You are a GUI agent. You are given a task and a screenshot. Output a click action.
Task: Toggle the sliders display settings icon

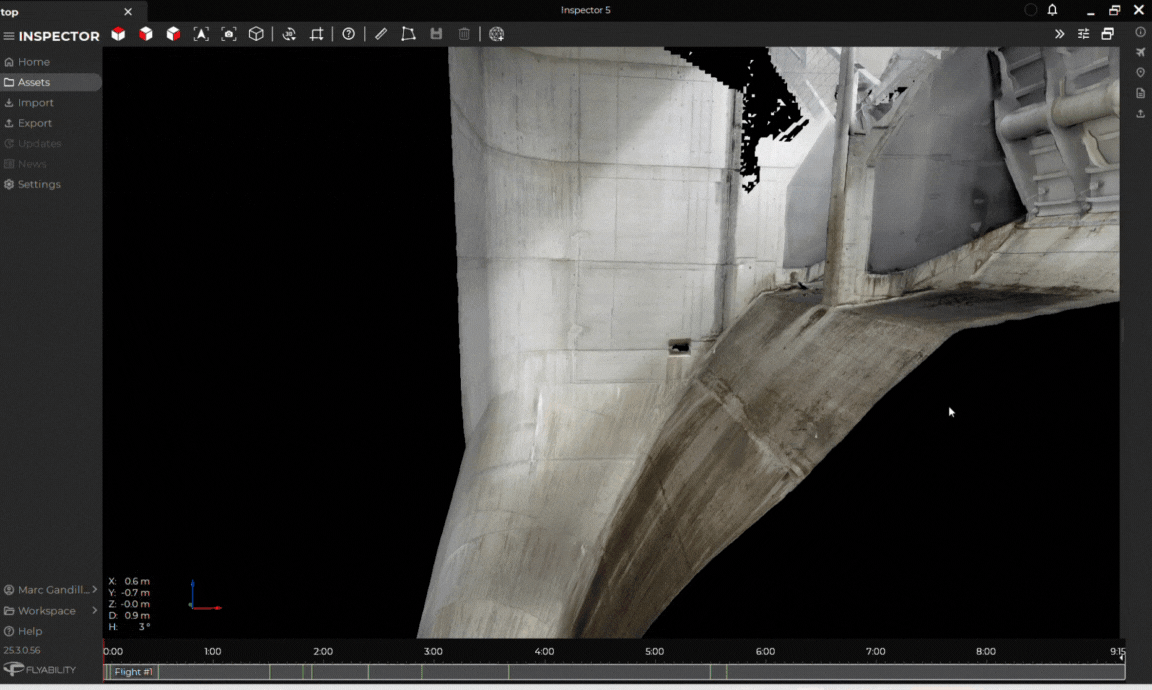(1083, 34)
